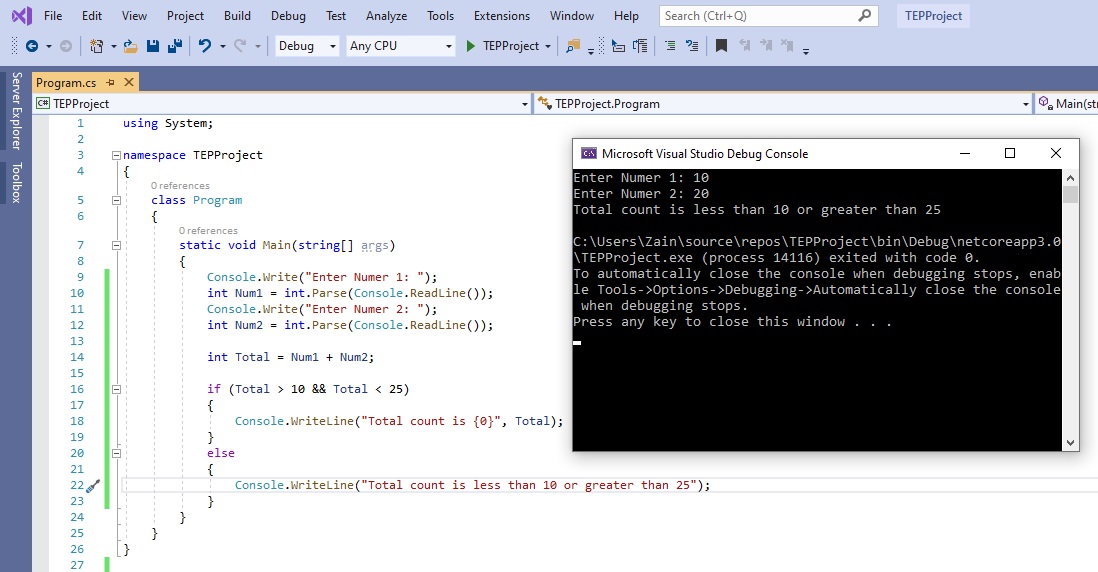Image resolution: width=1098 pixels, height=572 pixels.
Task: Click the Find in Files icon
Action: pyautogui.click(x=573, y=46)
